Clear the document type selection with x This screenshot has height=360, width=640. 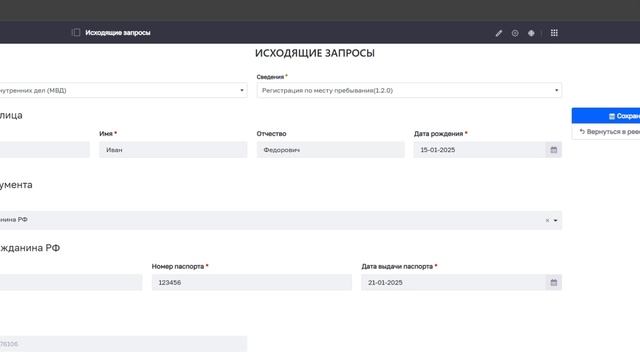(x=547, y=220)
